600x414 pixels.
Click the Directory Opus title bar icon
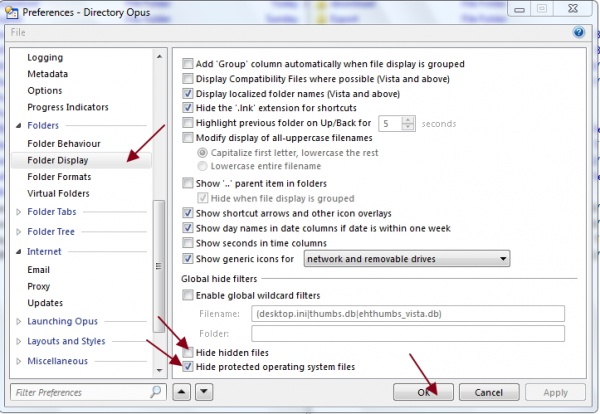coord(11,12)
